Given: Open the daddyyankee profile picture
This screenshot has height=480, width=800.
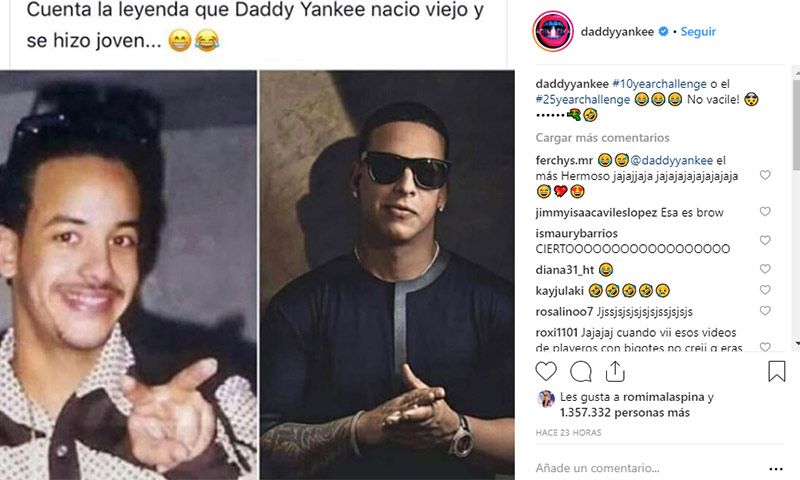Looking at the screenshot, I should [554, 31].
